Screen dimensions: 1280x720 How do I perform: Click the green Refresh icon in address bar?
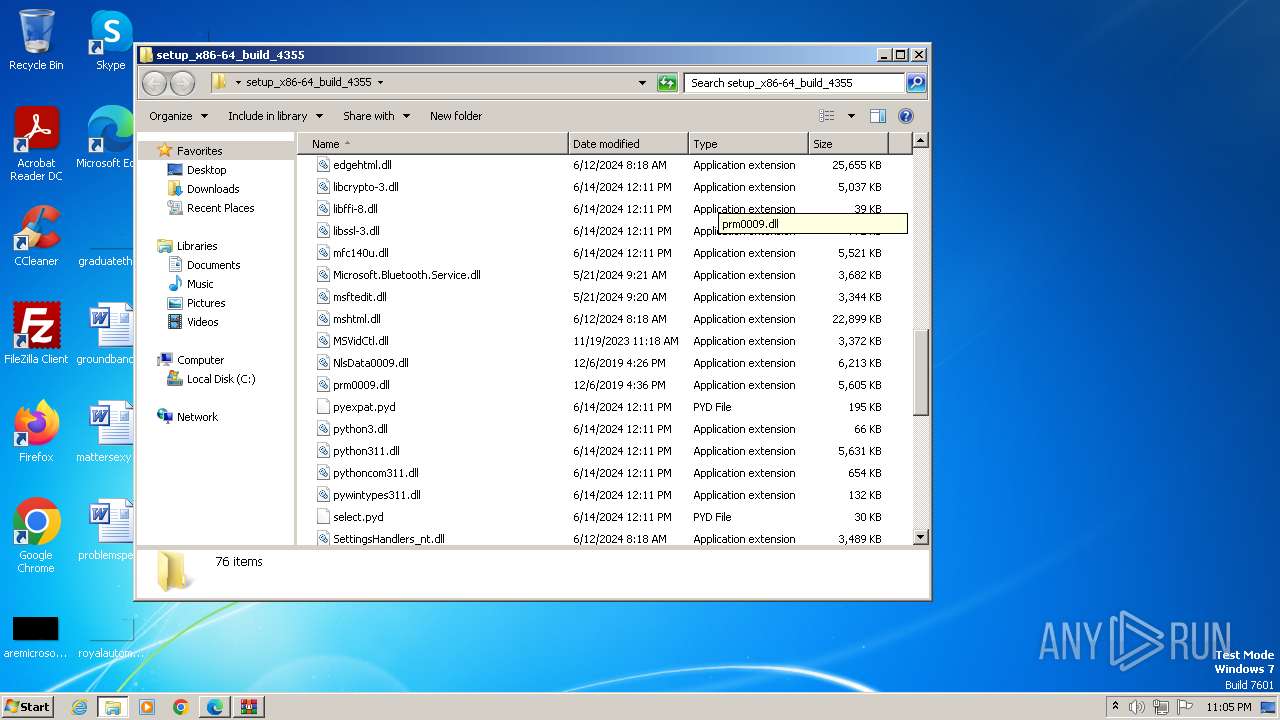667,83
